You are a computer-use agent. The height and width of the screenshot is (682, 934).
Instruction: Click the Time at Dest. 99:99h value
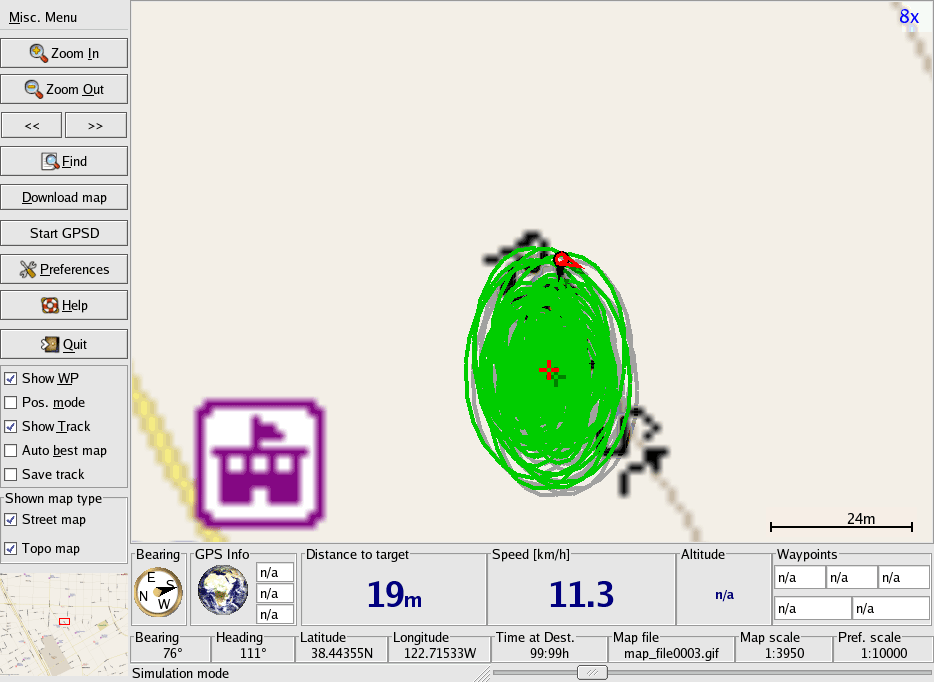(x=549, y=653)
